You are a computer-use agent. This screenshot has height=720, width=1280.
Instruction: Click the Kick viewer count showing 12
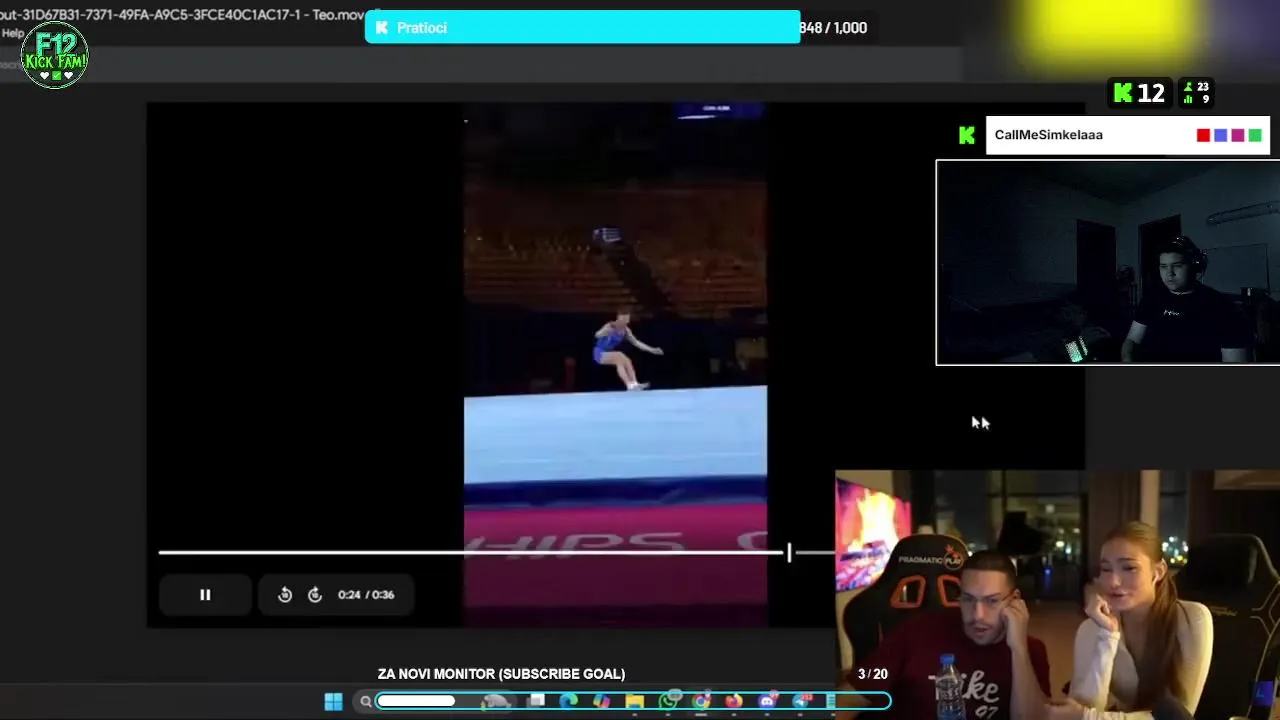1140,93
